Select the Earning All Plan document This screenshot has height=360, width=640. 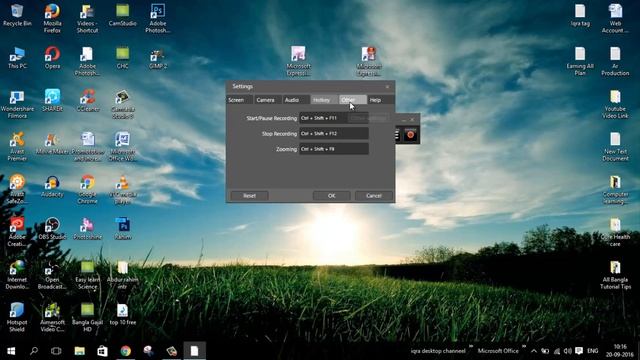click(x=580, y=61)
